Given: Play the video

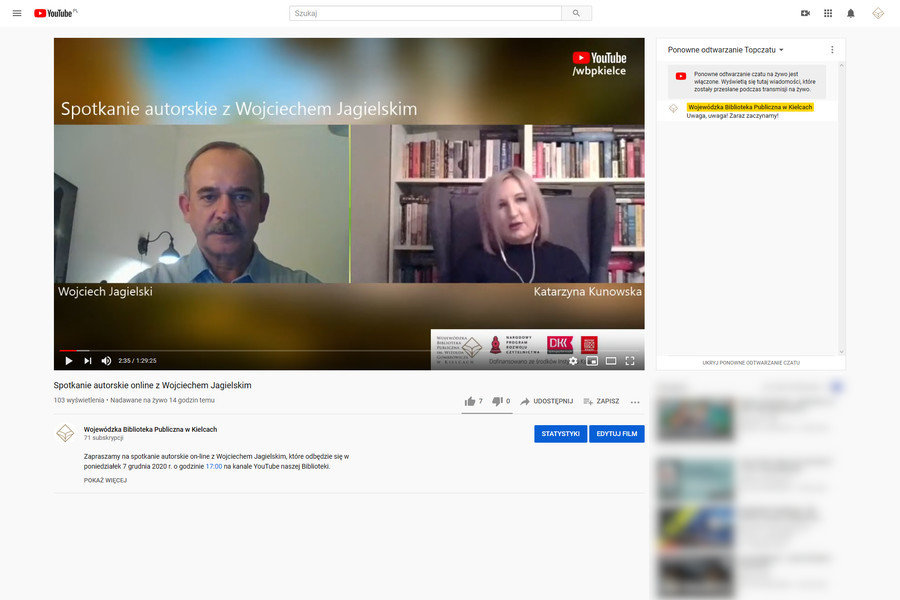Looking at the screenshot, I should 69,361.
